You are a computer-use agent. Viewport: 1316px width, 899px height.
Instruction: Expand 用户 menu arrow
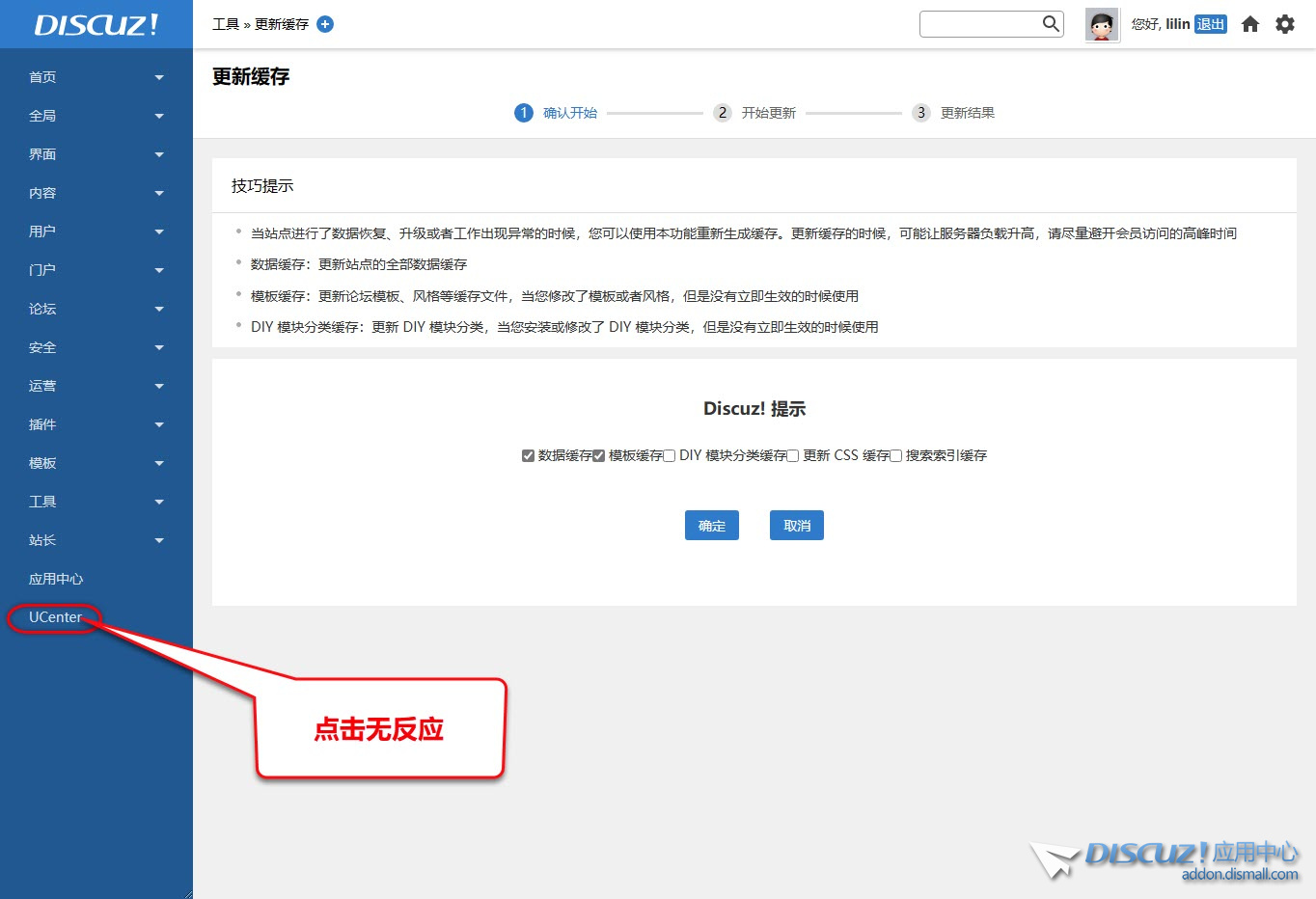click(x=159, y=232)
